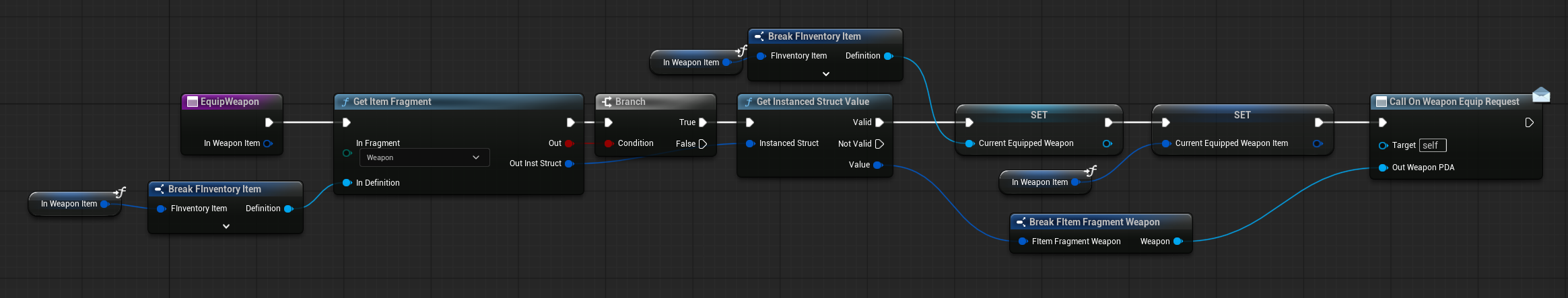Click the red Condition pin on Branch
This screenshot has width=1568, height=298.
609,143
